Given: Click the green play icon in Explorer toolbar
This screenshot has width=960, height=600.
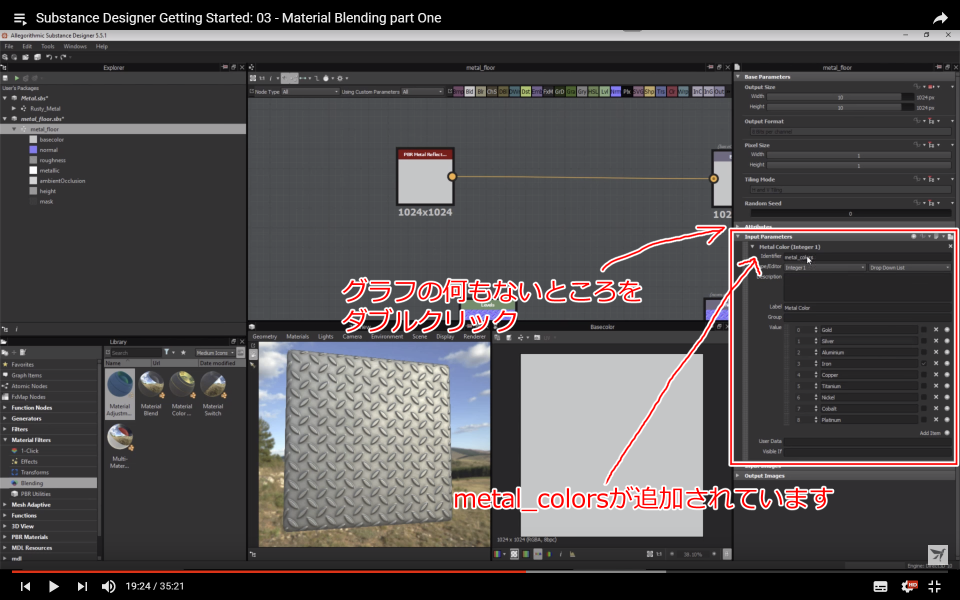Looking at the screenshot, I should click(16, 78).
